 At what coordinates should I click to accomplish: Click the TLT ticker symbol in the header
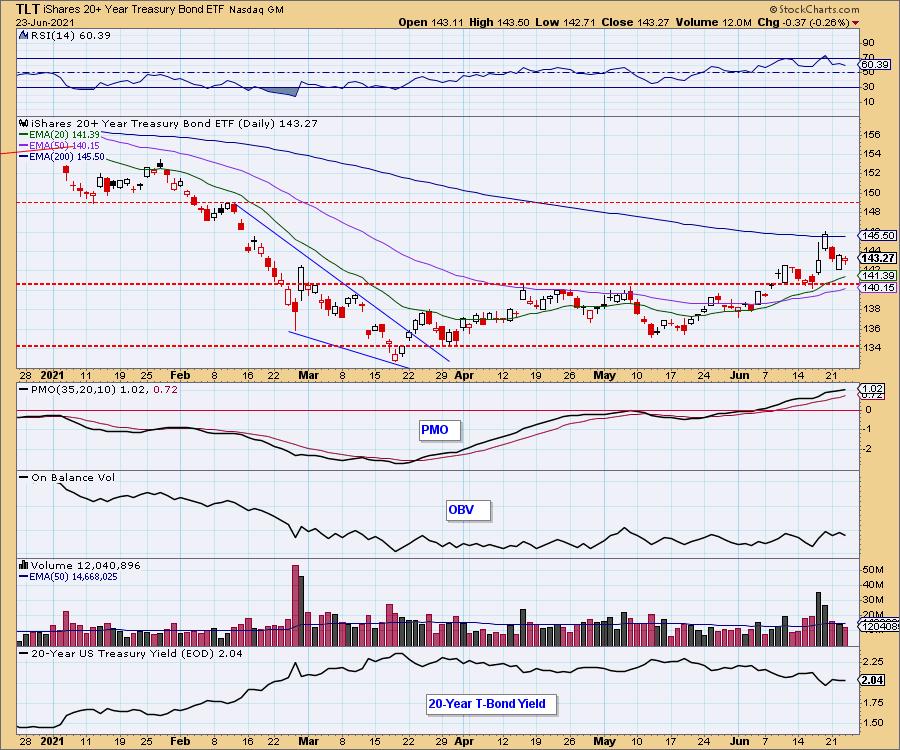pos(28,9)
